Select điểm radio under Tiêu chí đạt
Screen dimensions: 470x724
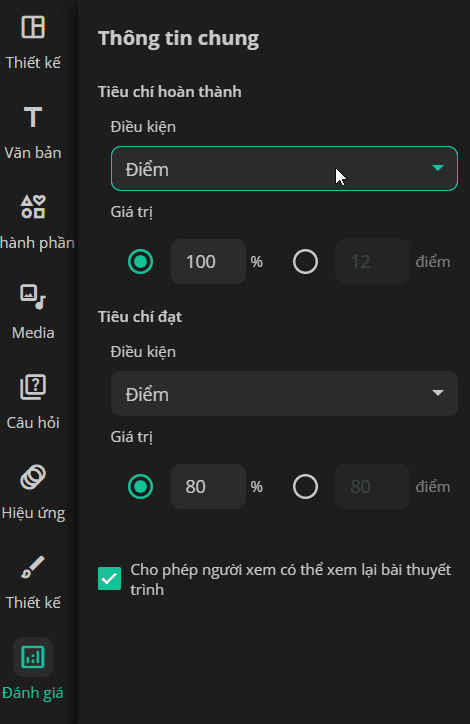pyautogui.click(x=305, y=487)
